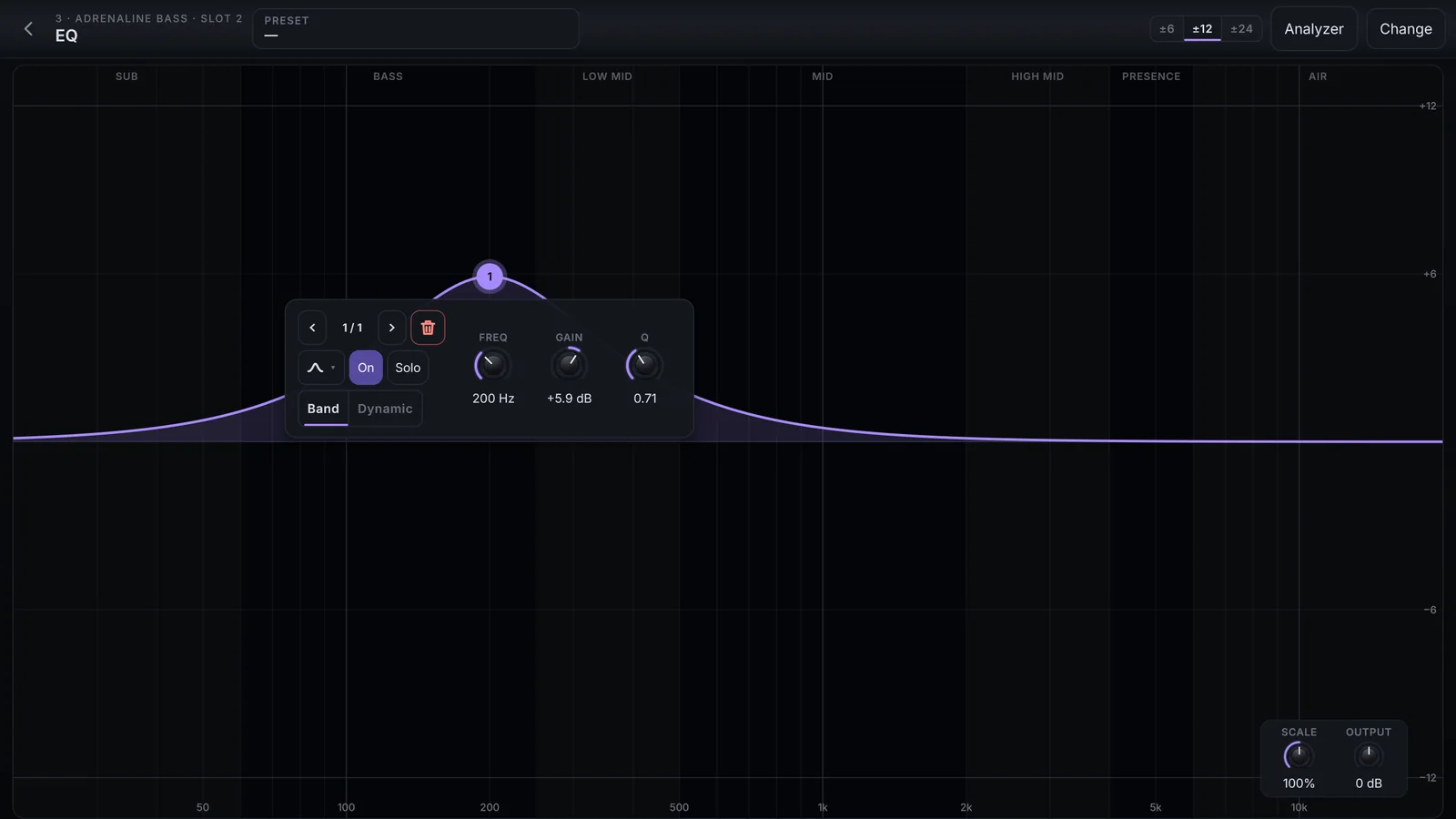The height and width of the screenshot is (819, 1456).
Task: Go back using the top-left arrow
Action: point(28,29)
